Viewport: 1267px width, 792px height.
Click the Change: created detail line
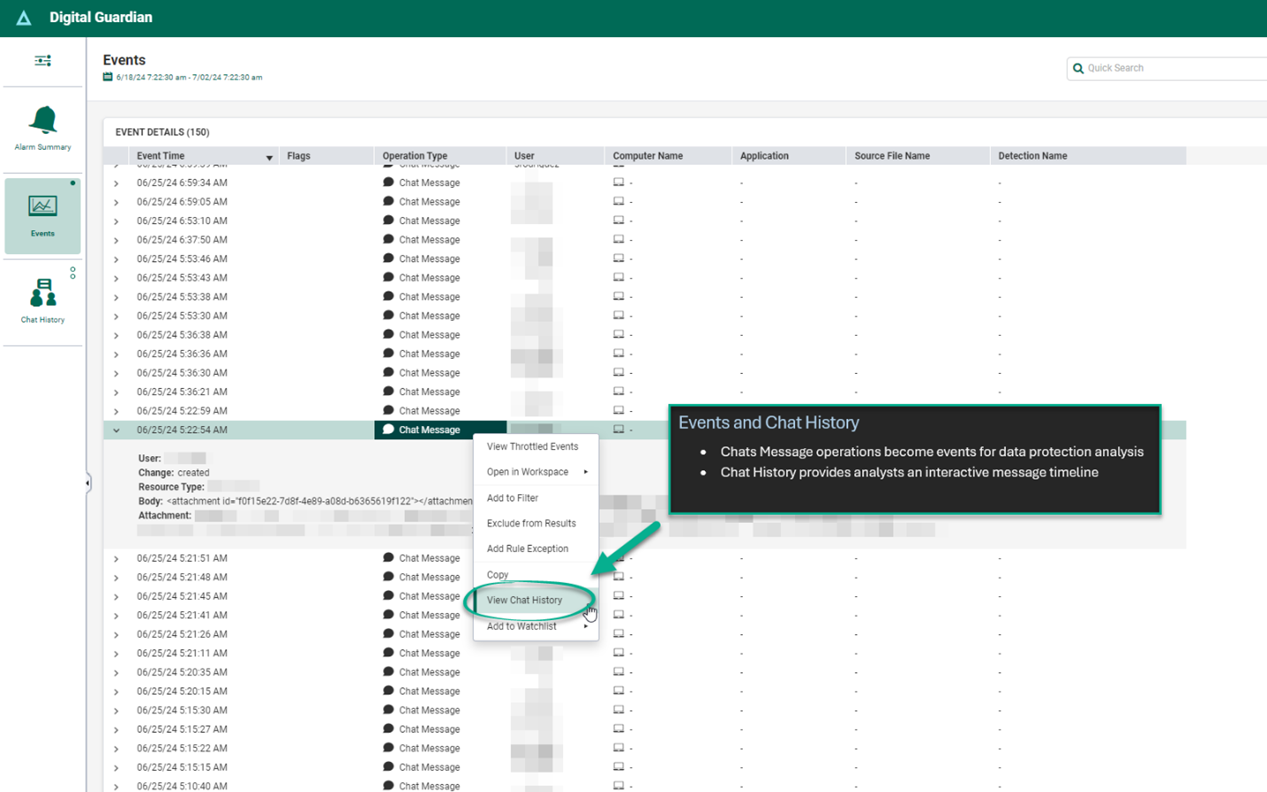click(x=174, y=473)
